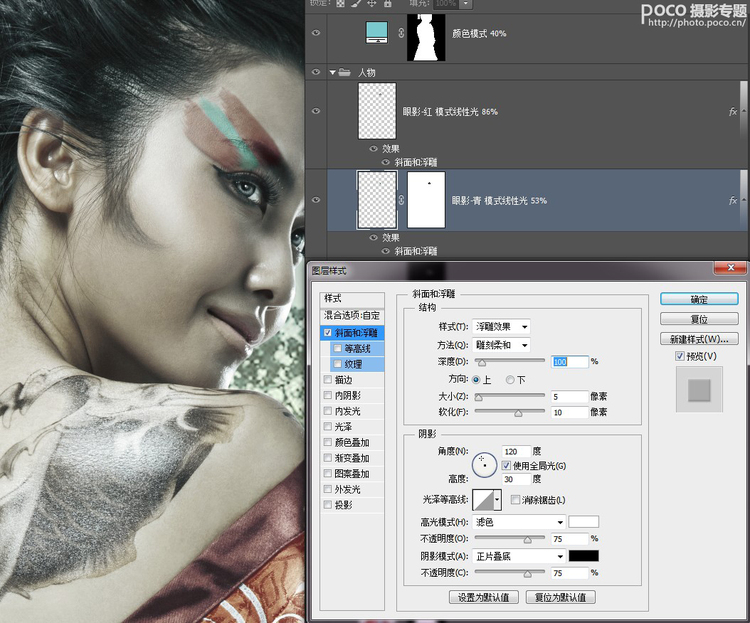Viewport: 750px width, 623px height.
Task: Hide 斜面和浮雕 effect under 眼影-红 layer
Action: click(x=386, y=162)
